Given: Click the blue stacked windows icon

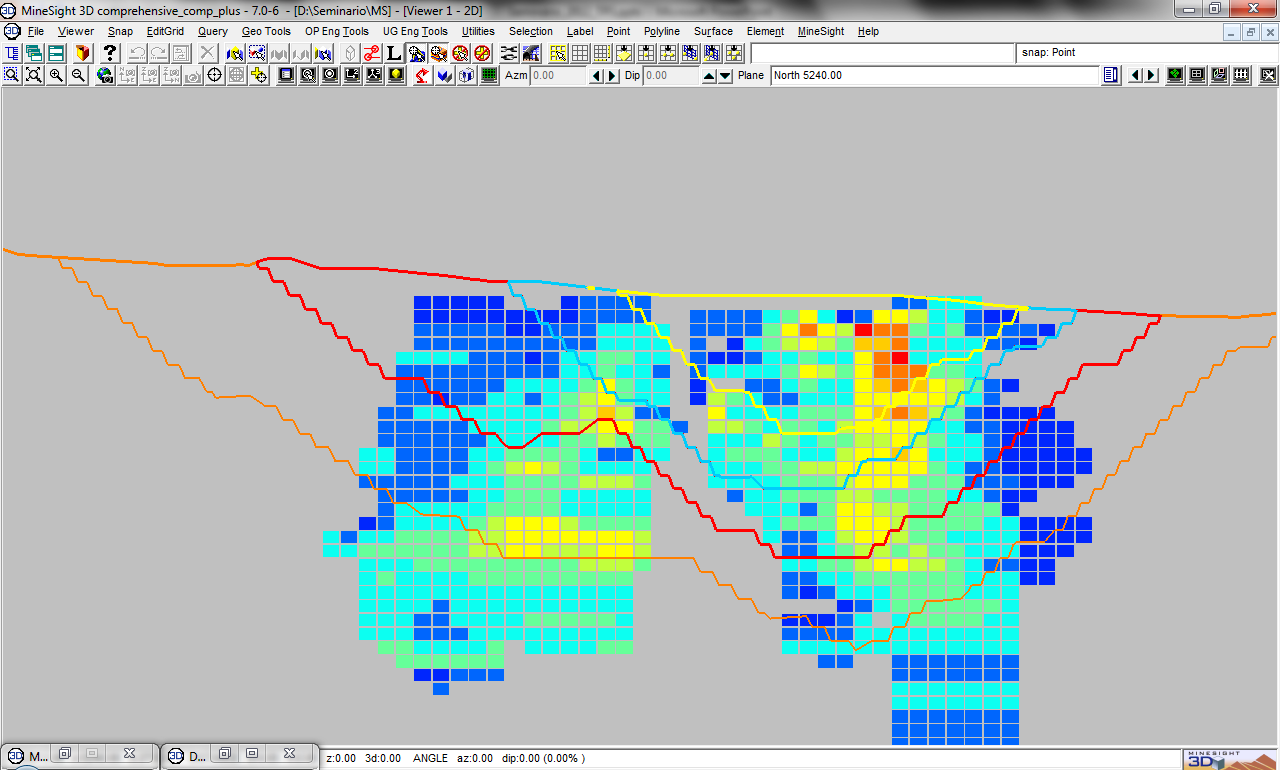Looking at the screenshot, I should pos(34,53).
